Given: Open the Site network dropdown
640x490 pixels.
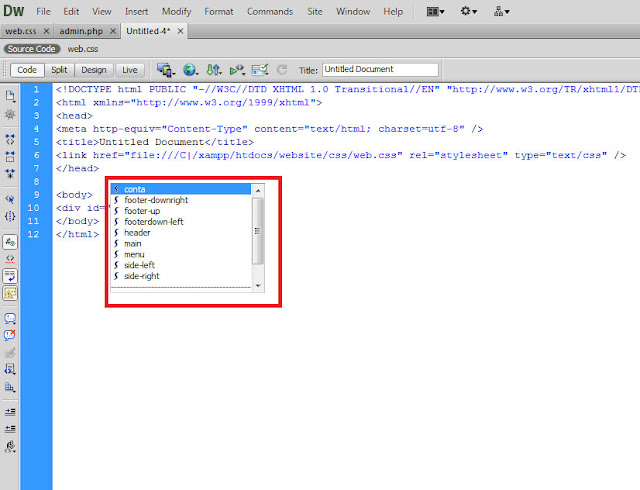Looking at the screenshot, I should 502,11.
